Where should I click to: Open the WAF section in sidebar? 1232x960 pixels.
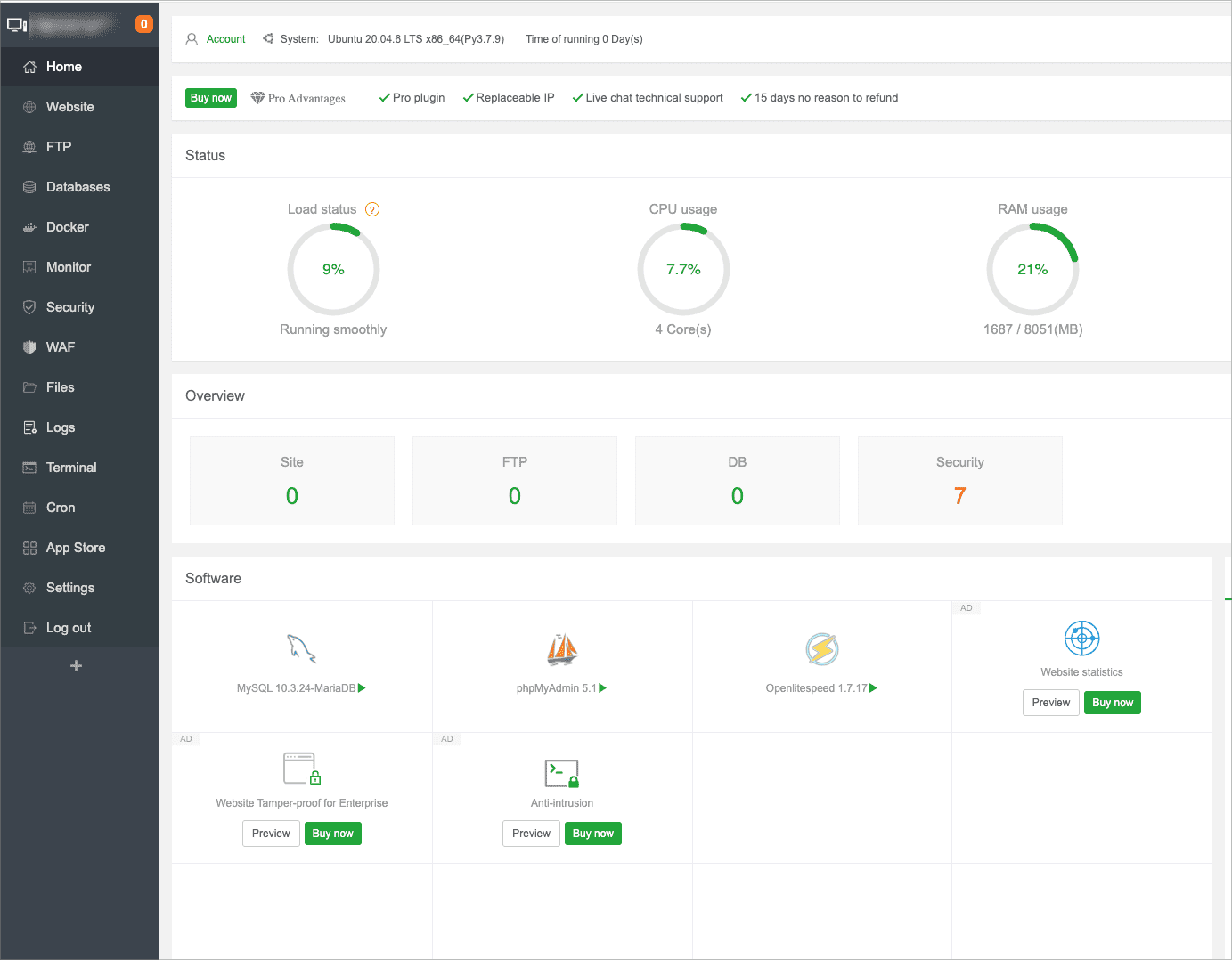click(x=61, y=347)
